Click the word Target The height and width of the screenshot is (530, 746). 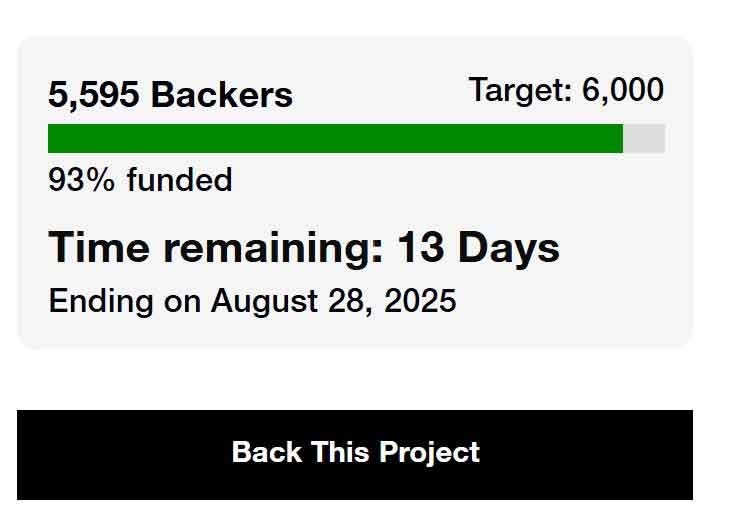point(520,90)
